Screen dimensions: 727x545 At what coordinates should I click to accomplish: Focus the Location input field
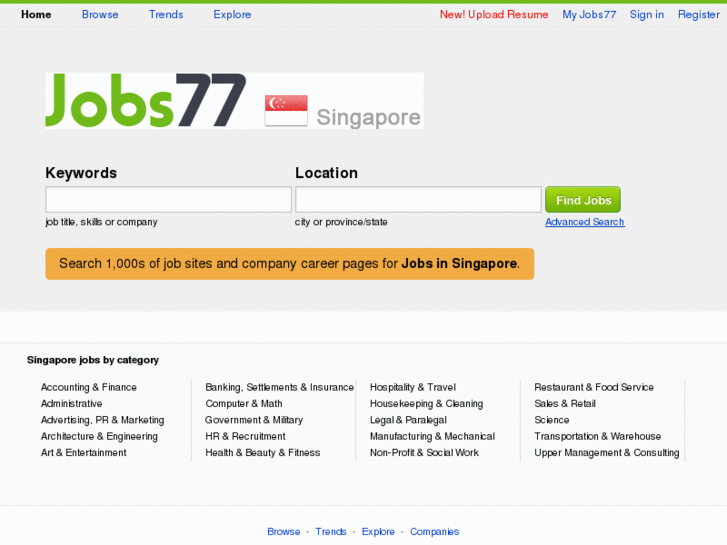(x=418, y=199)
